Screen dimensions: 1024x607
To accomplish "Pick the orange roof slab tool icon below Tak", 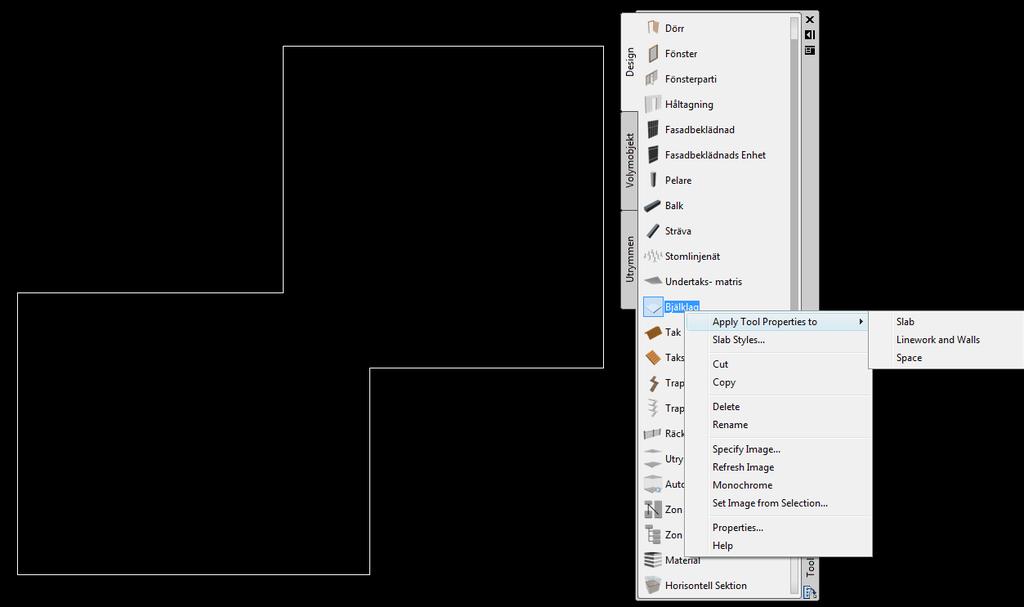I will click(x=652, y=357).
